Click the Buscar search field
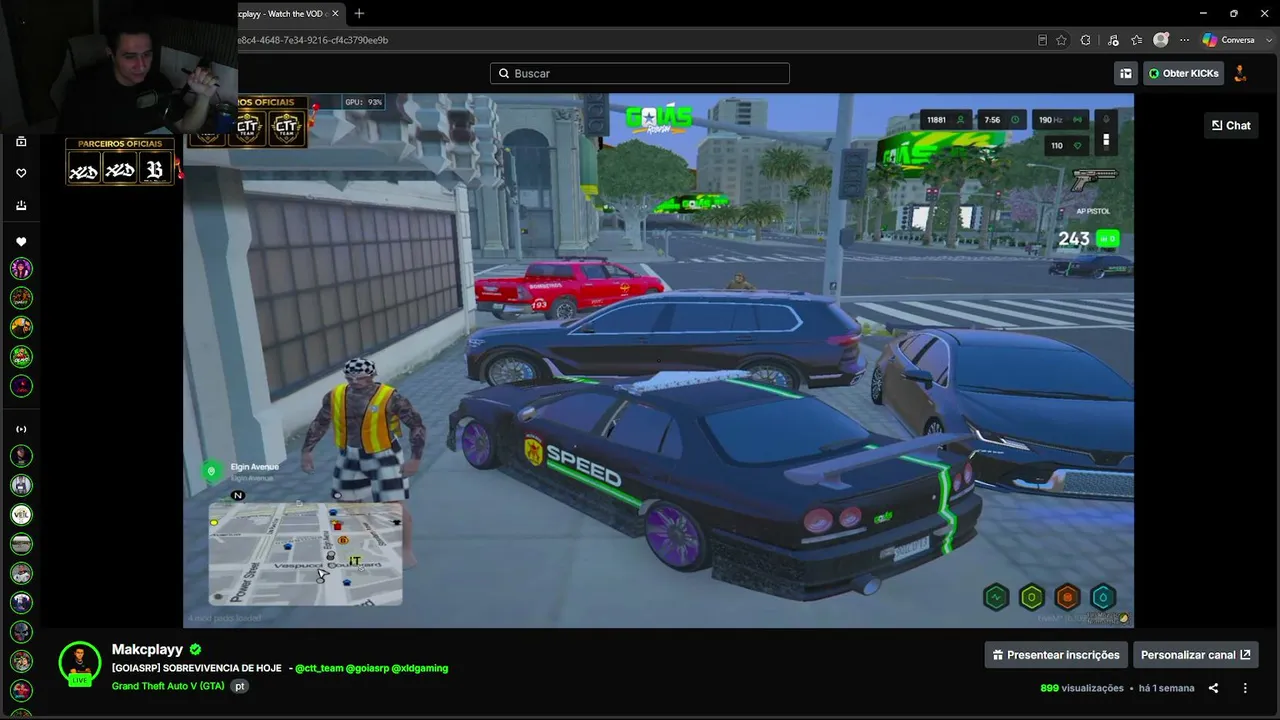Viewport: 1280px width, 720px height. pyautogui.click(x=640, y=73)
